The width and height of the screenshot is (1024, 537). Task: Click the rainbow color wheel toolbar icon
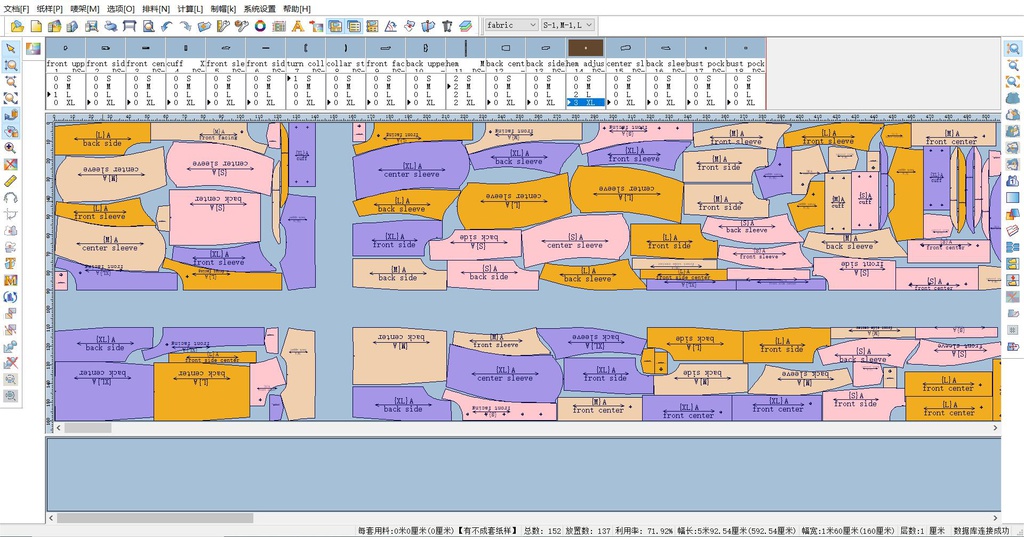(x=260, y=26)
